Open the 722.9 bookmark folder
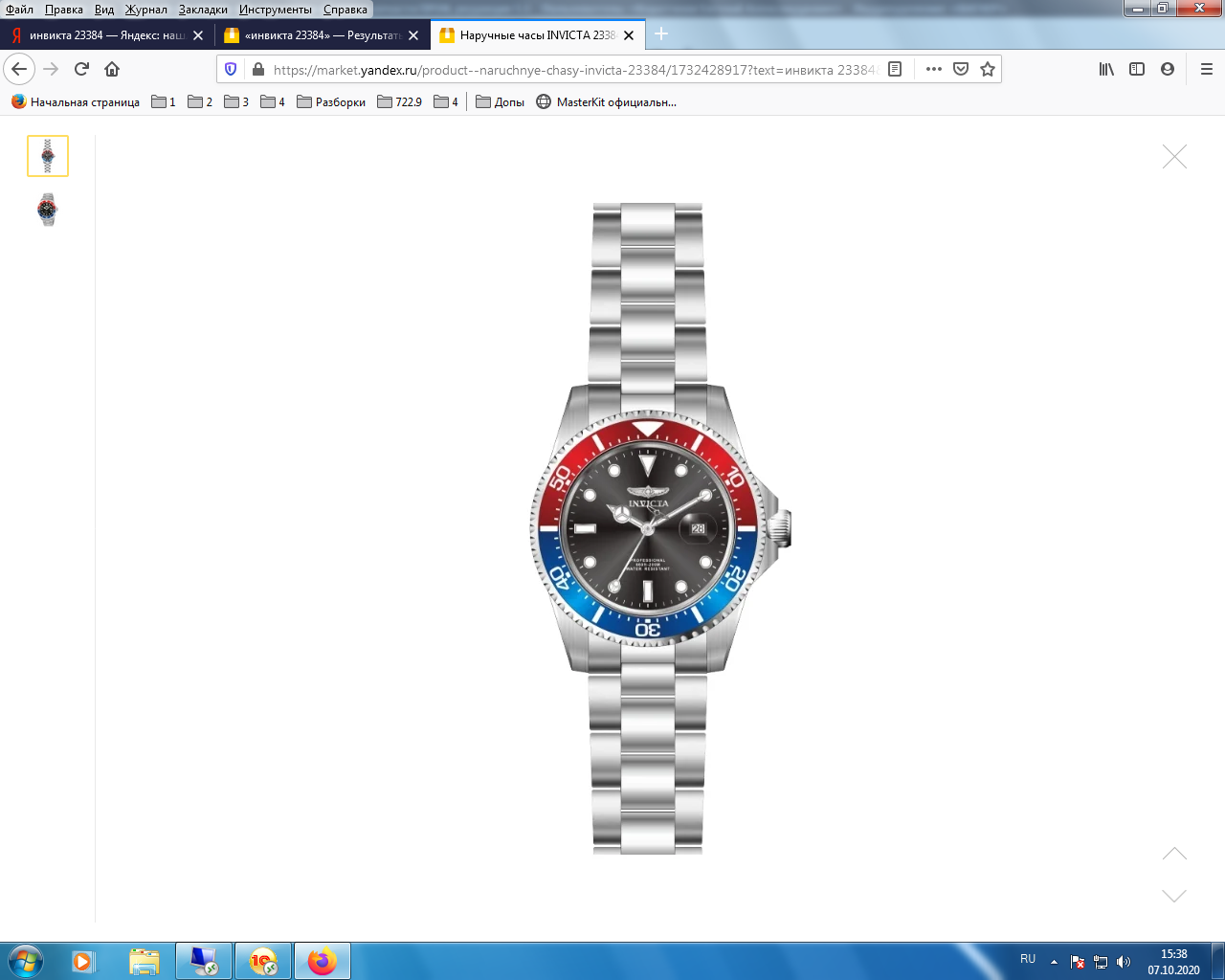 (399, 101)
